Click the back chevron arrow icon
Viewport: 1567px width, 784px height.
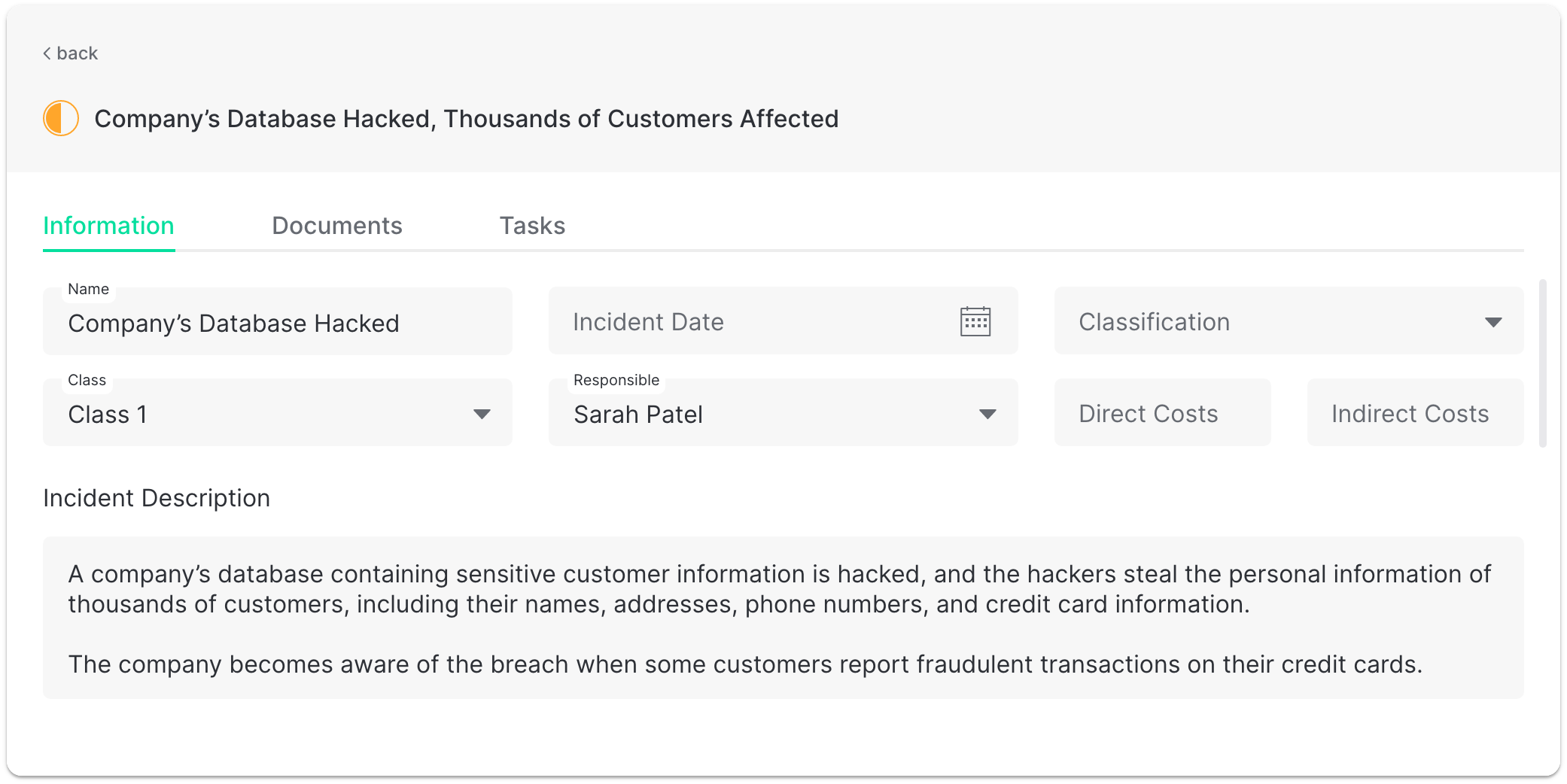pyautogui.click(x=47, y=53)
